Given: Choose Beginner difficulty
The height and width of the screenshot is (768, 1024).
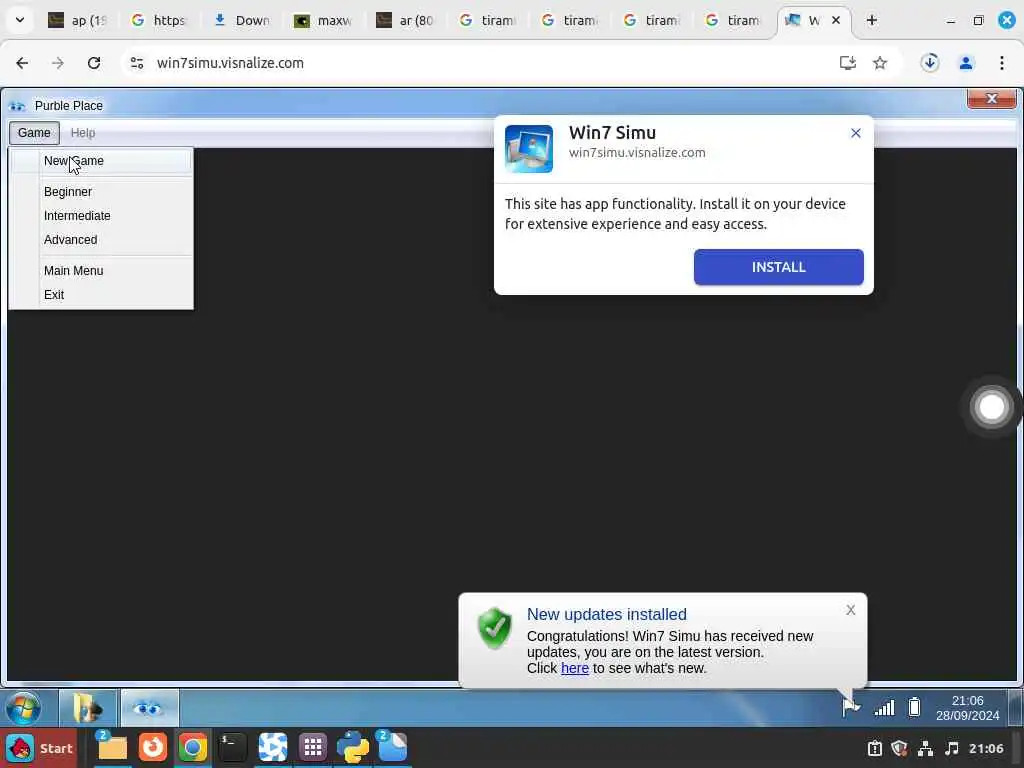Looking at the screenshot, I should 101,191.
